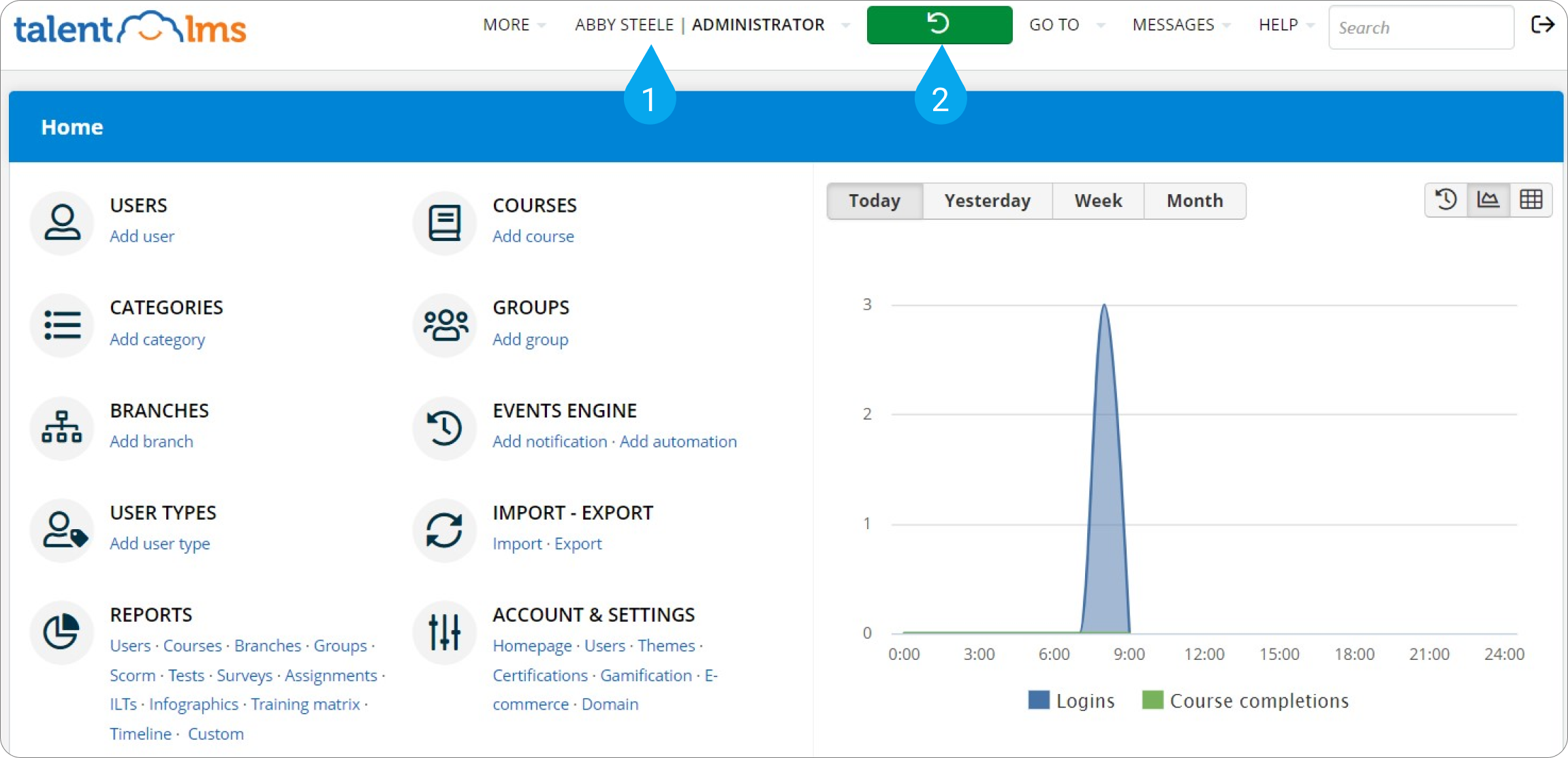Click the Import link
This screenshot has height=758, width=1568.
[x=518, y=543]
